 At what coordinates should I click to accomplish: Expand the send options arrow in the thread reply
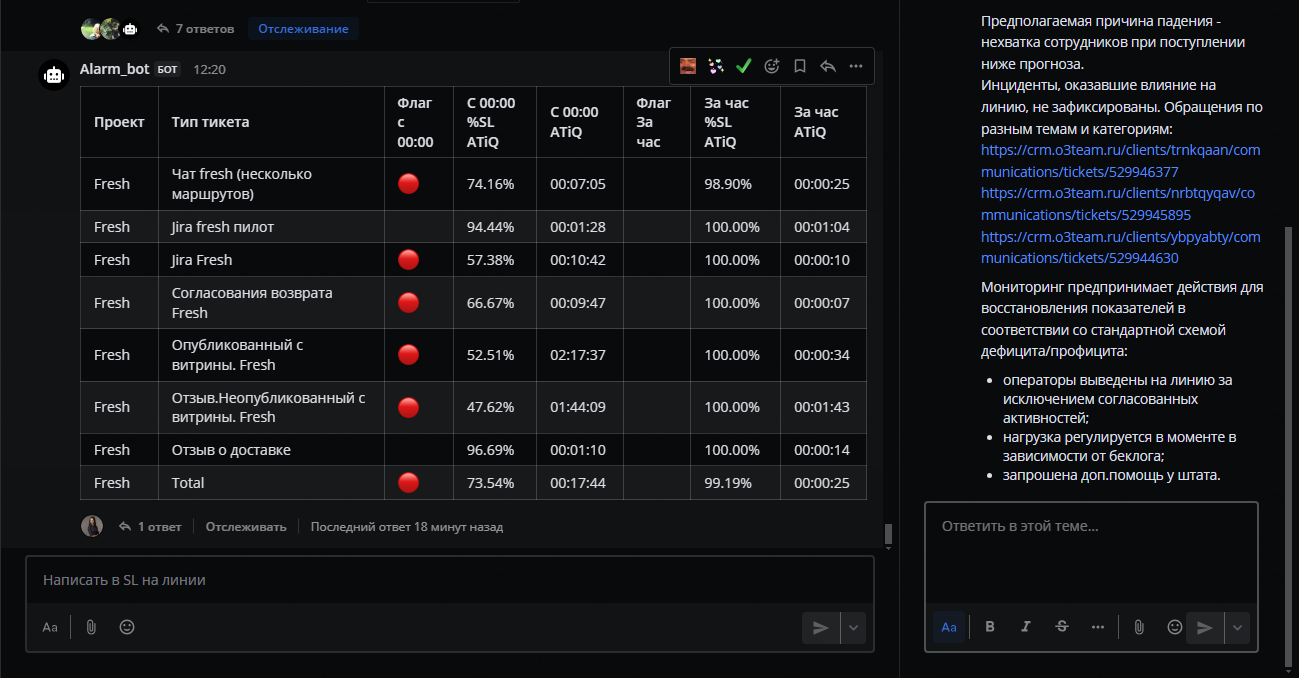pos(1238,627)
